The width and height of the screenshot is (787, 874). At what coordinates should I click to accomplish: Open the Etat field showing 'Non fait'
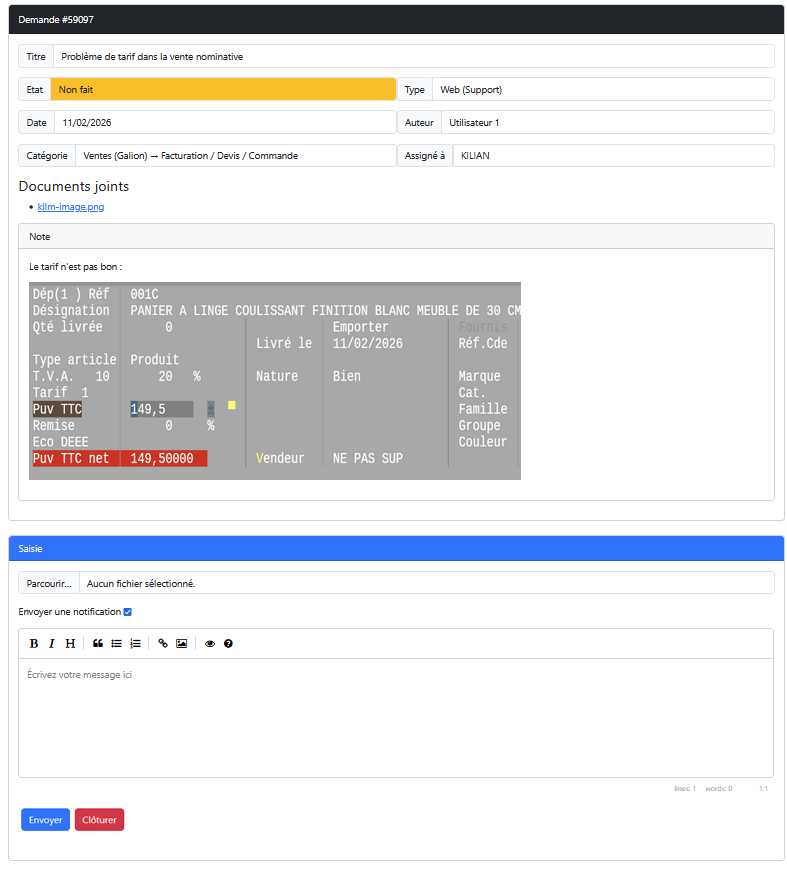point(223,90)
